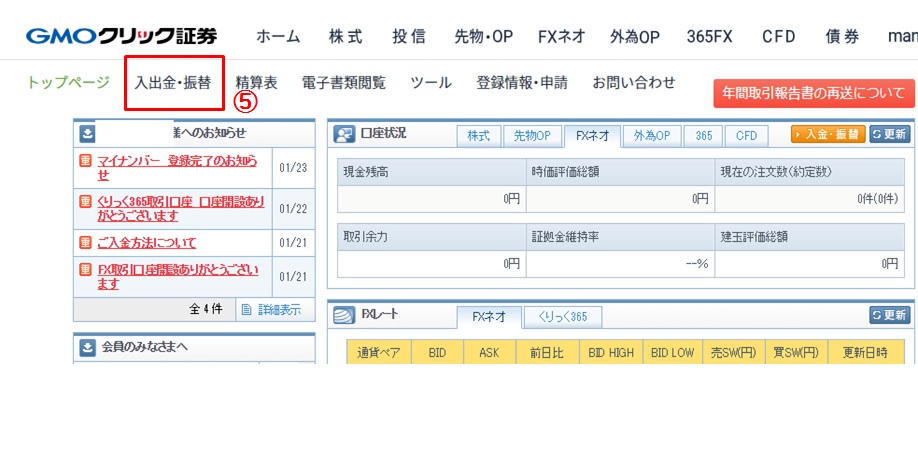
Task: Click 前日比 column header
Action: click(547, 352)
